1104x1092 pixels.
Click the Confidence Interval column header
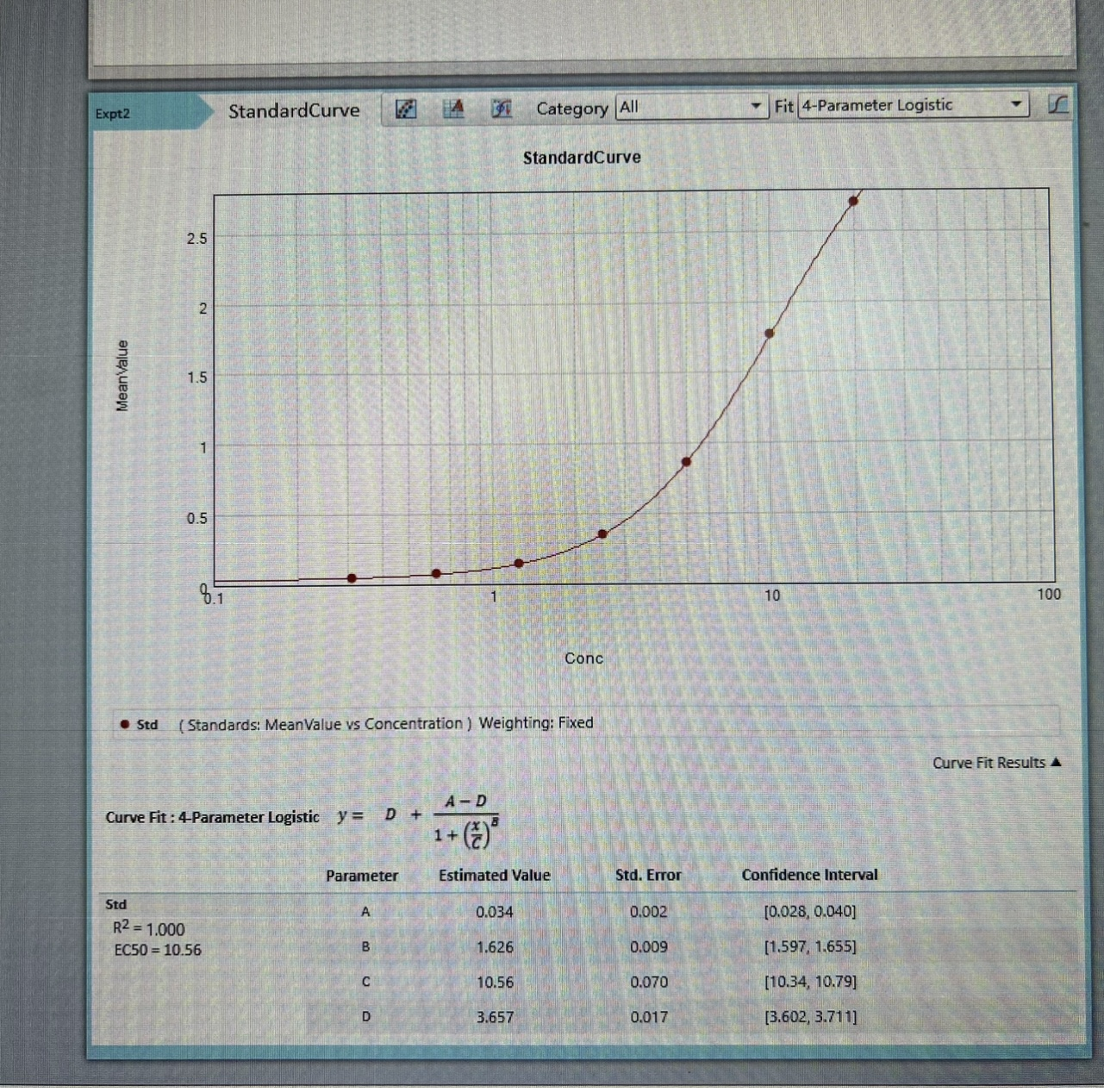click(810, 875)
